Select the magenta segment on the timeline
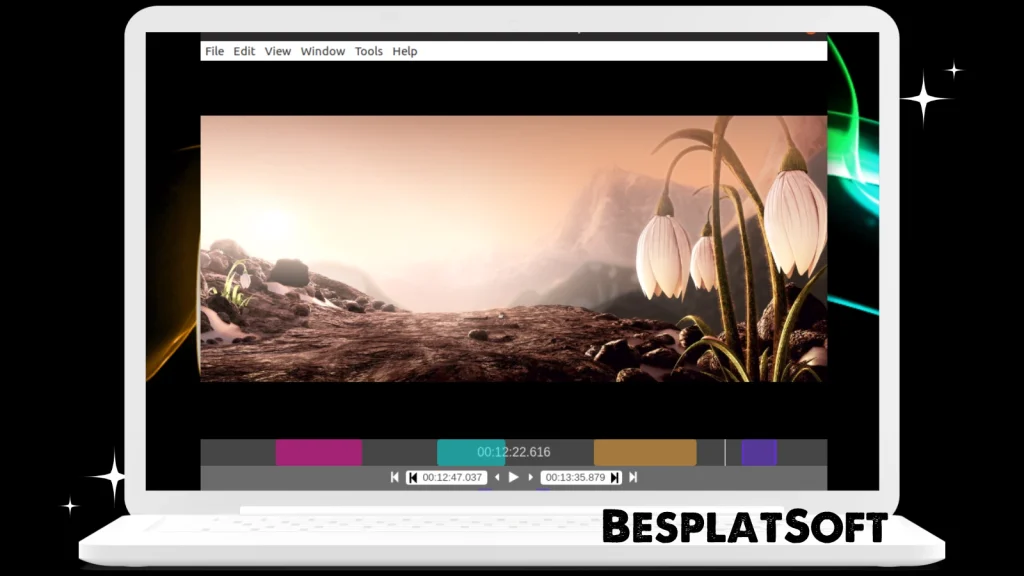Viewport: 1024px width, 576px height. tap(318, 453)
